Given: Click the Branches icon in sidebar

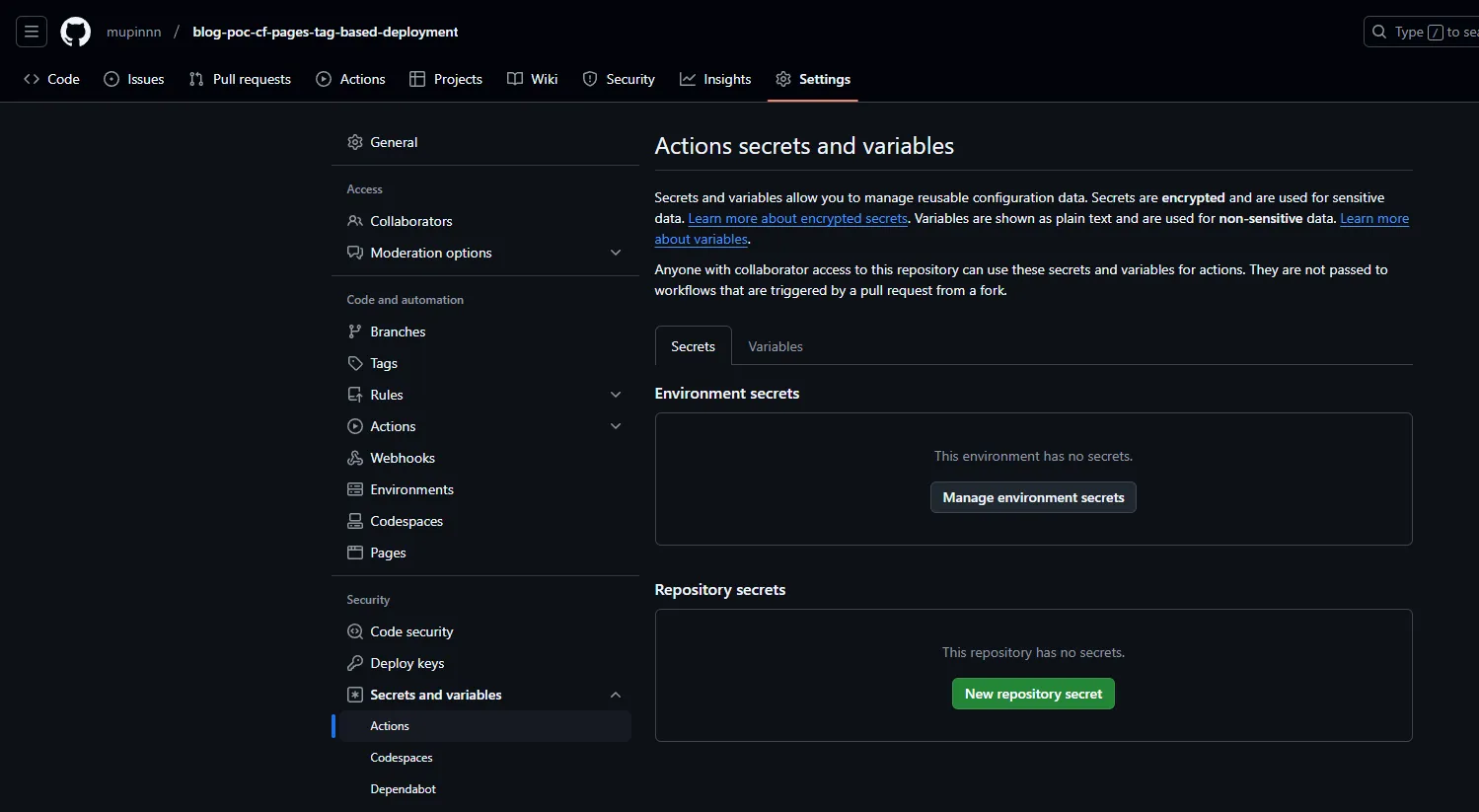Looking at the screenshot, I should click(355, 332).
